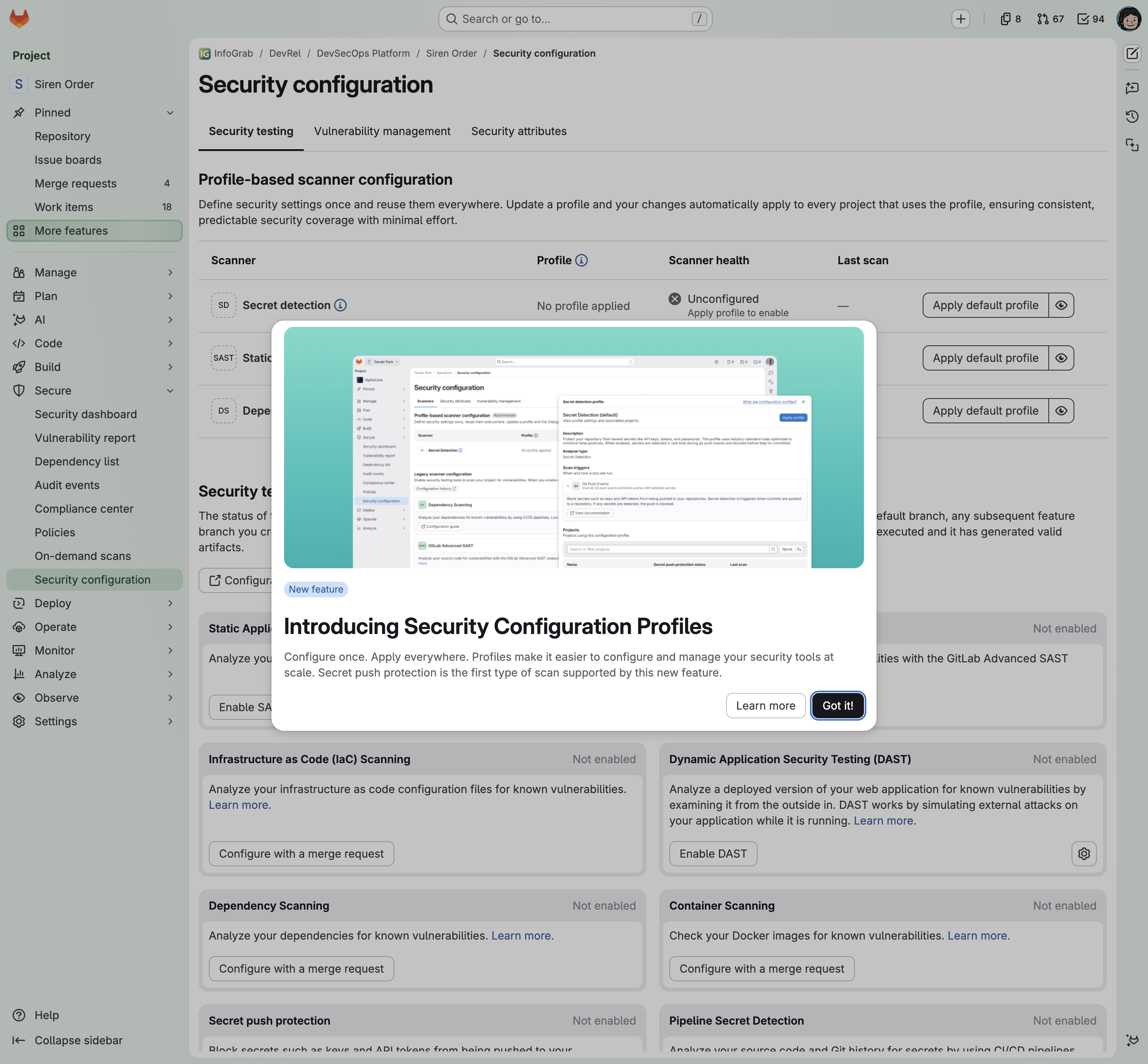The width and height of the screenshot is (1148, 1064).
Task: Dismiss the dialog with Got it!
Action: [x=838, y=705]
